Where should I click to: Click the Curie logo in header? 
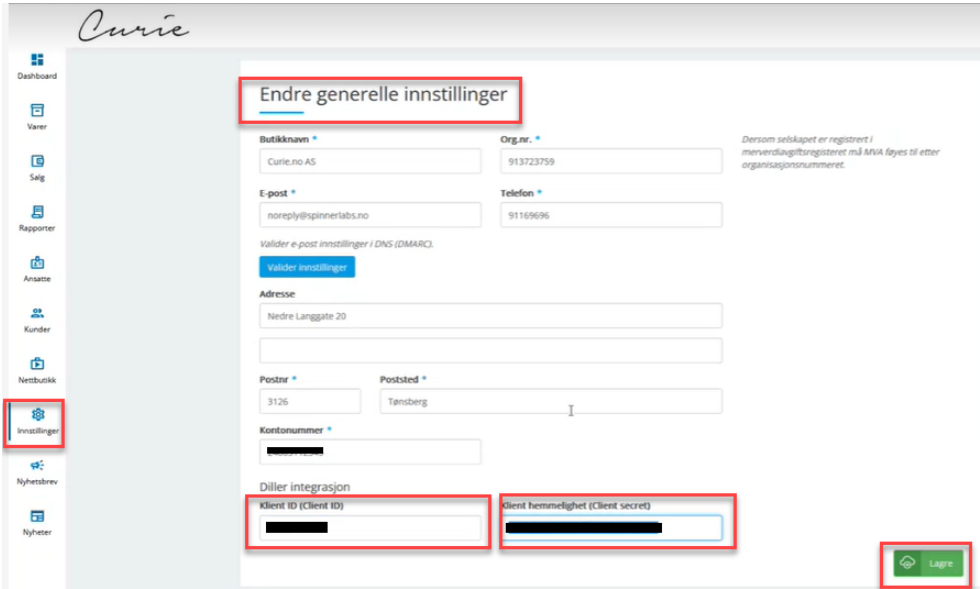(x=133, y=29)
